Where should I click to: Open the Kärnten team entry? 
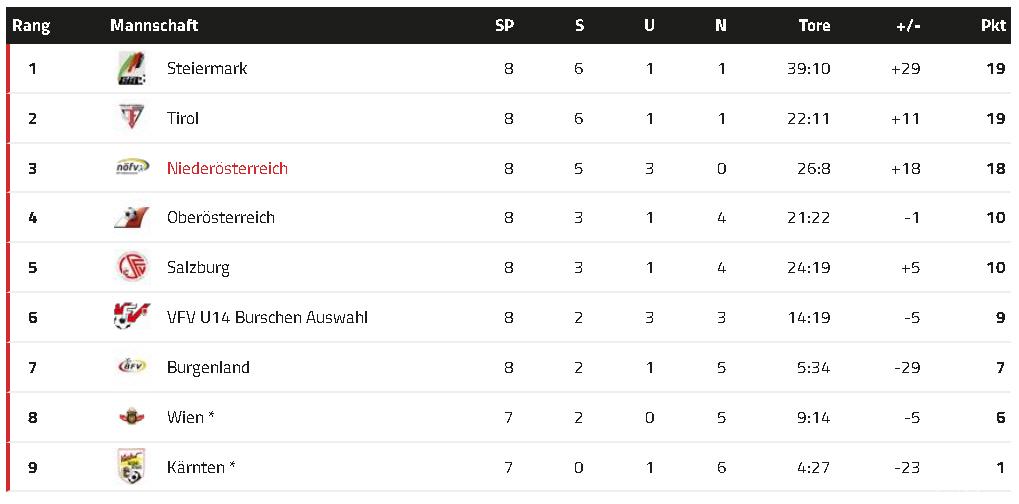(202, 467)
